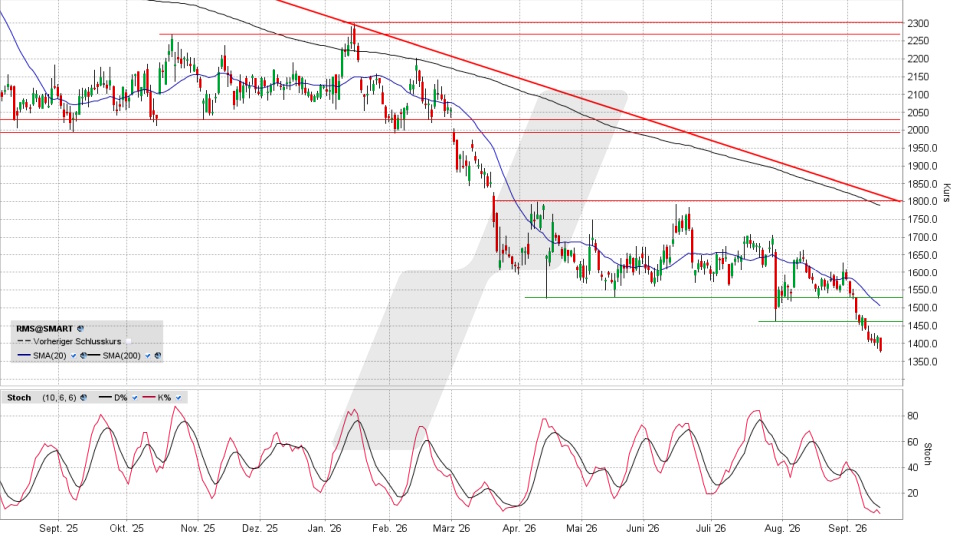Click the März '26 date label
The height and width of the screenshot is (540, 960).
(451, 528)
